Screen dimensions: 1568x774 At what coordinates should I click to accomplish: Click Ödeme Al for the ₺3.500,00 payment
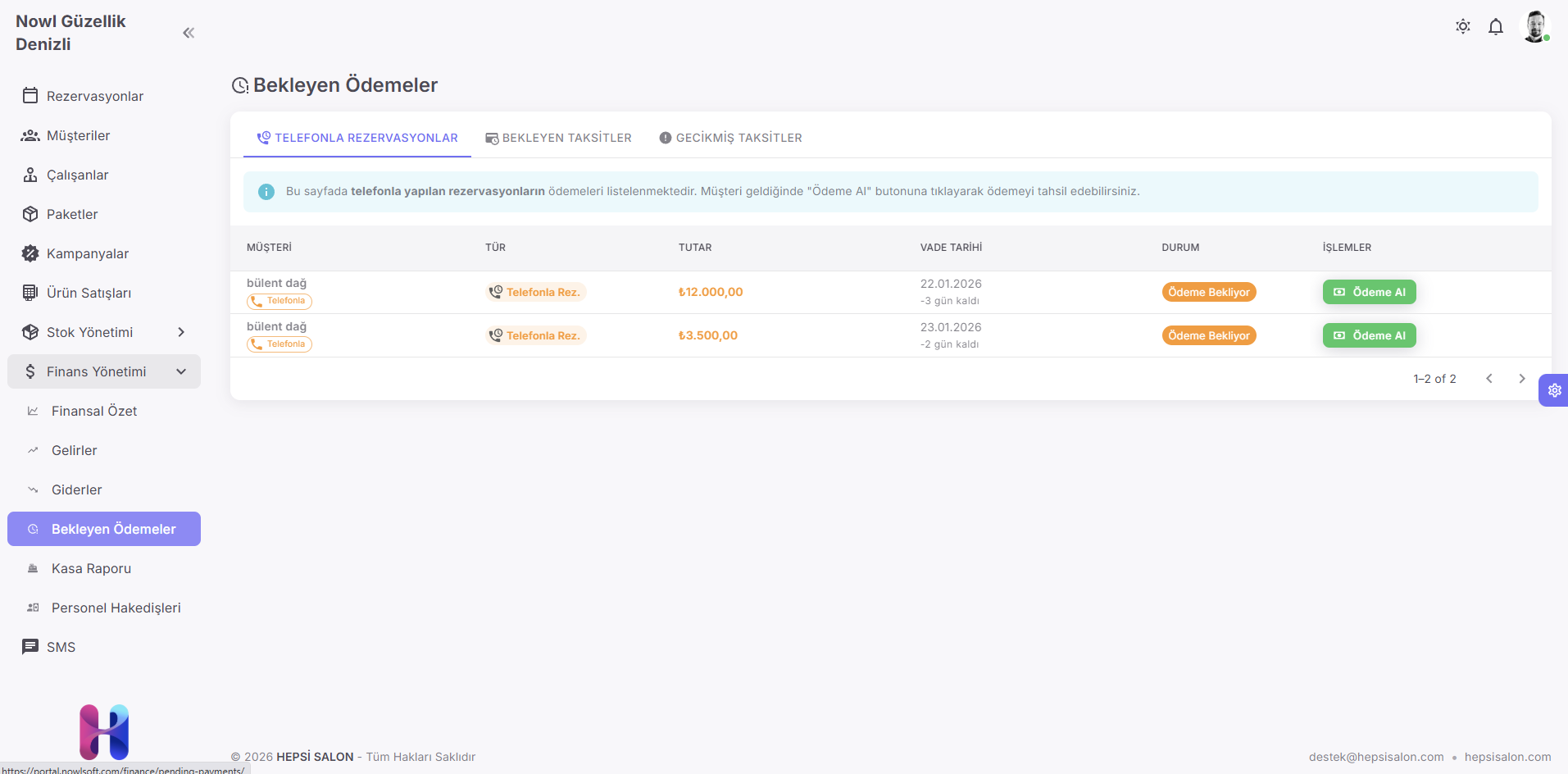[x=1369, y=335]
